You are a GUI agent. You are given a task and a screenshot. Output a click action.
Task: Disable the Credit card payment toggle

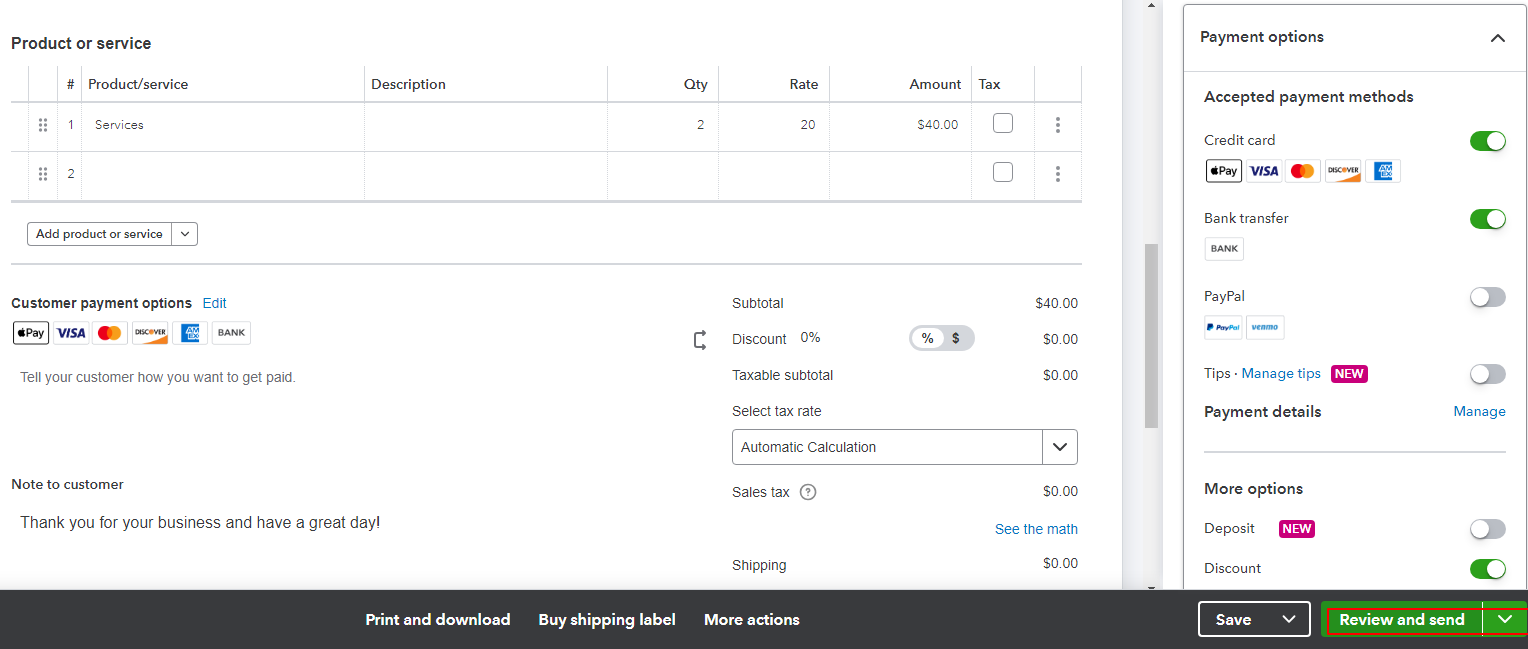[1488, 141]
